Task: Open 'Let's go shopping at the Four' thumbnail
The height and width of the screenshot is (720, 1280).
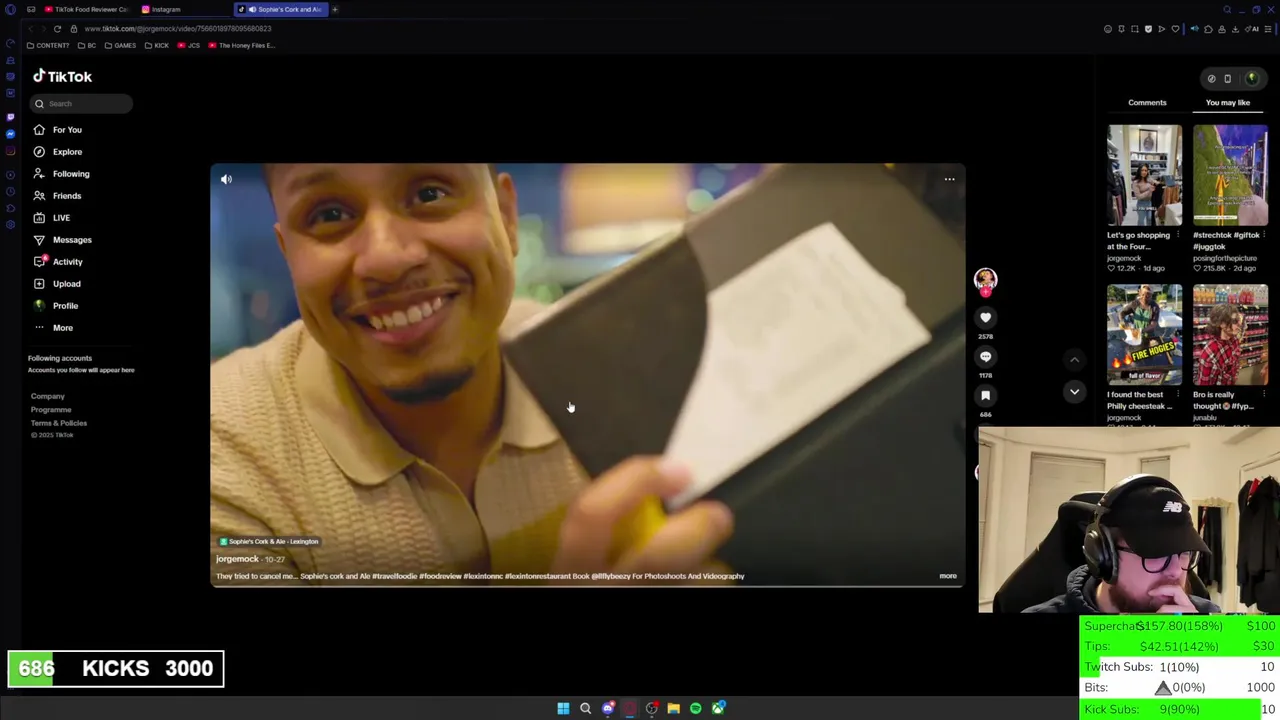Action: pos(1144,175)
